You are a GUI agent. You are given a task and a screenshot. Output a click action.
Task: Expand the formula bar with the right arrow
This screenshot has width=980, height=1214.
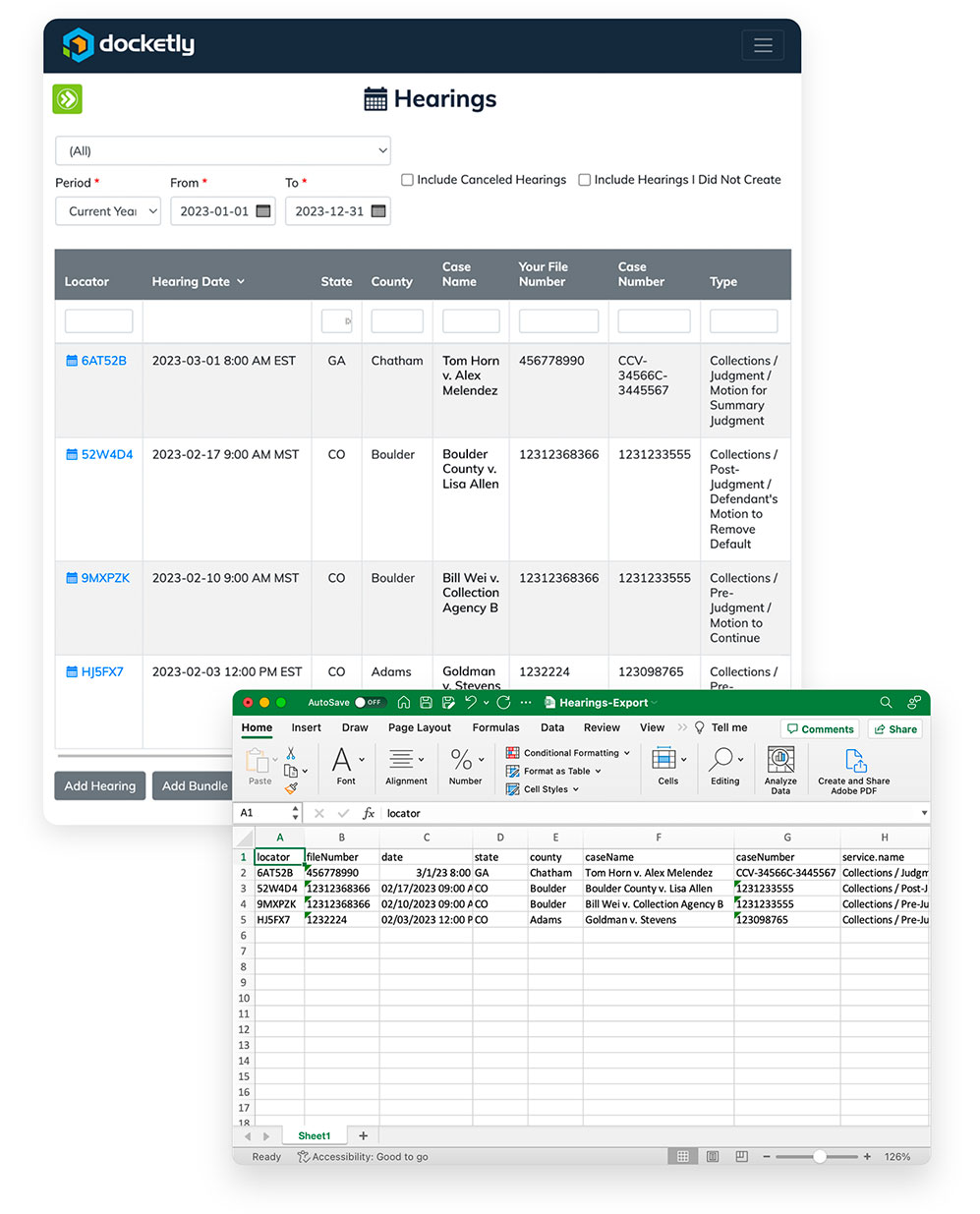pos(924,813)
